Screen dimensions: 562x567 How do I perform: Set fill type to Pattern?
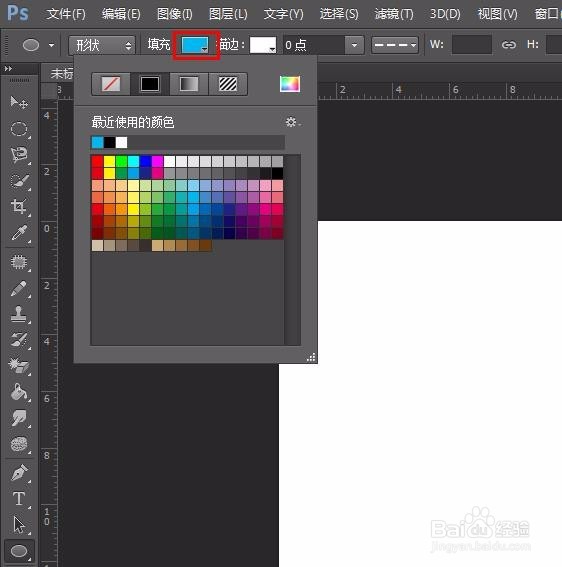click(228, 84)
